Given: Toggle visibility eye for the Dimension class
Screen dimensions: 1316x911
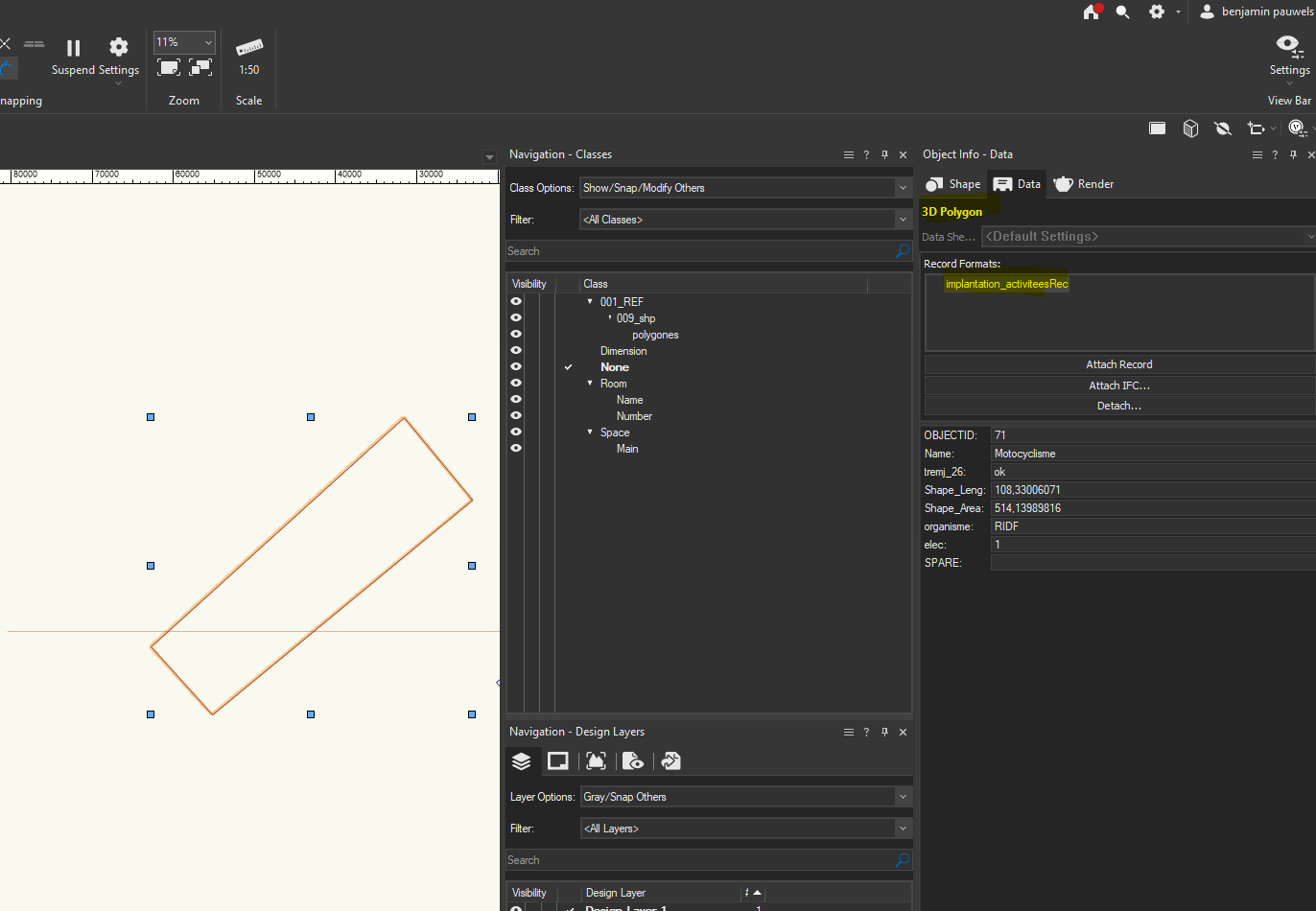Looking at the screenshot, I should tap(516, 350).
